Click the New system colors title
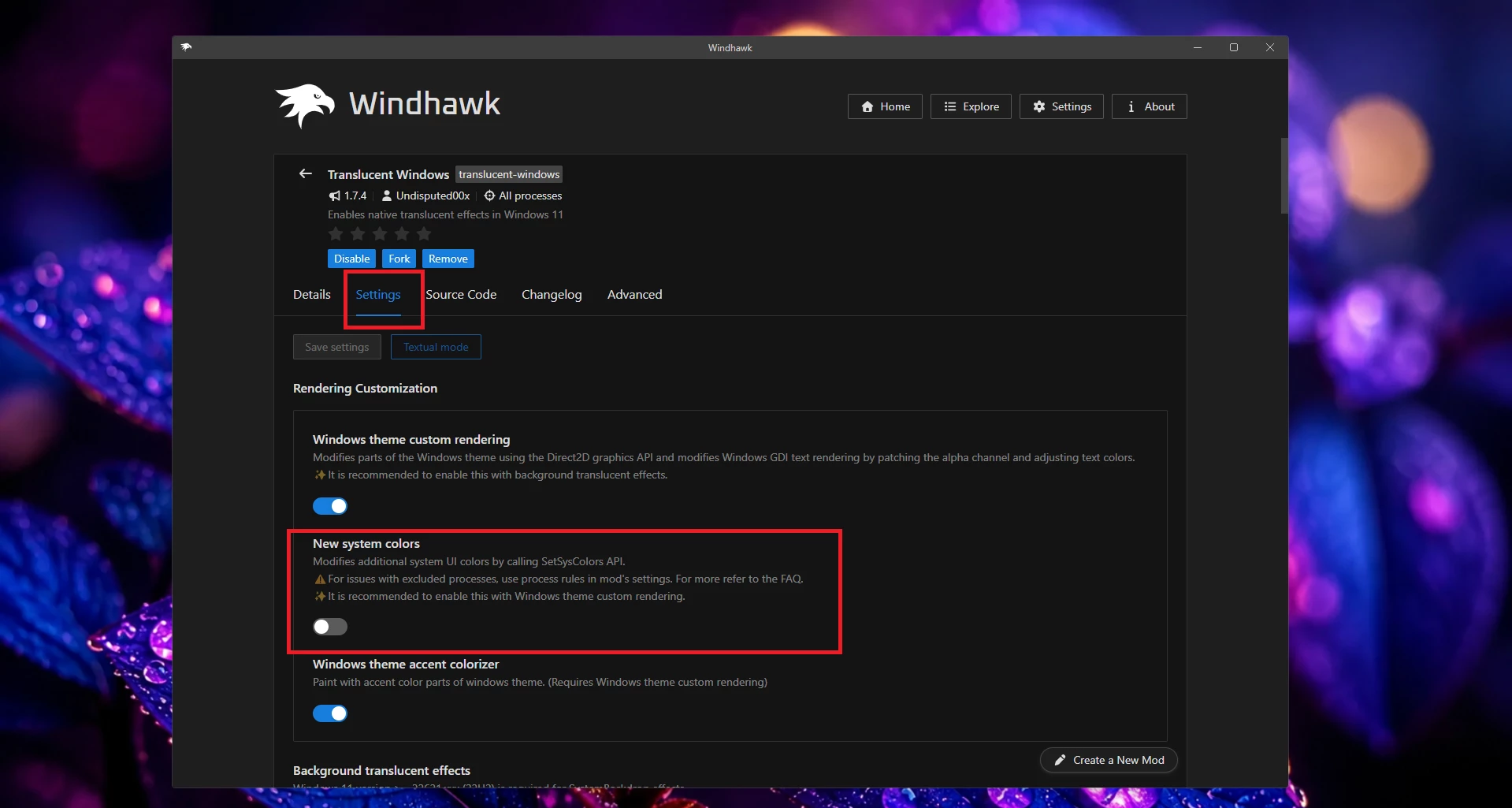This screenshot has height=808, width=1512. (x=366, y=543)
